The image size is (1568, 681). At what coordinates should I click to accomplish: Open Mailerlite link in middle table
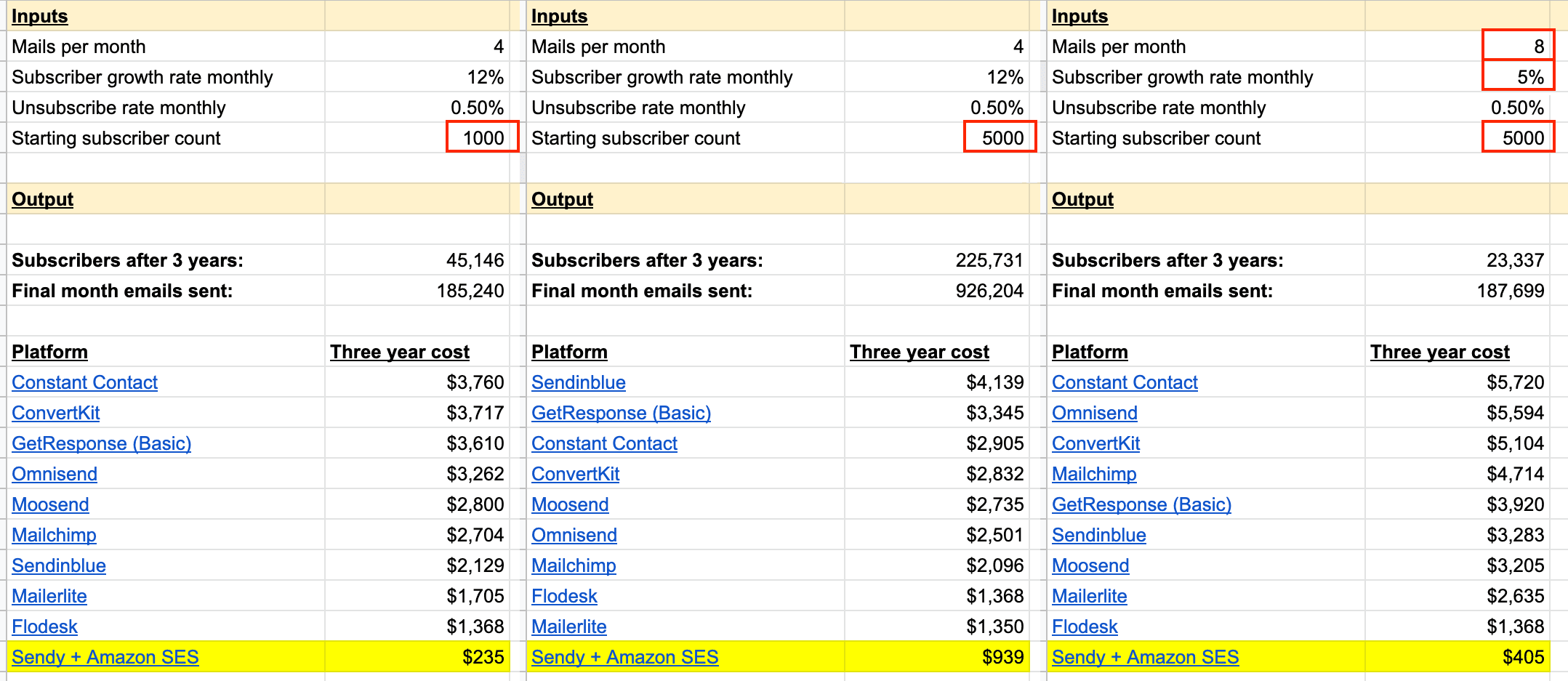coord(569,626)
